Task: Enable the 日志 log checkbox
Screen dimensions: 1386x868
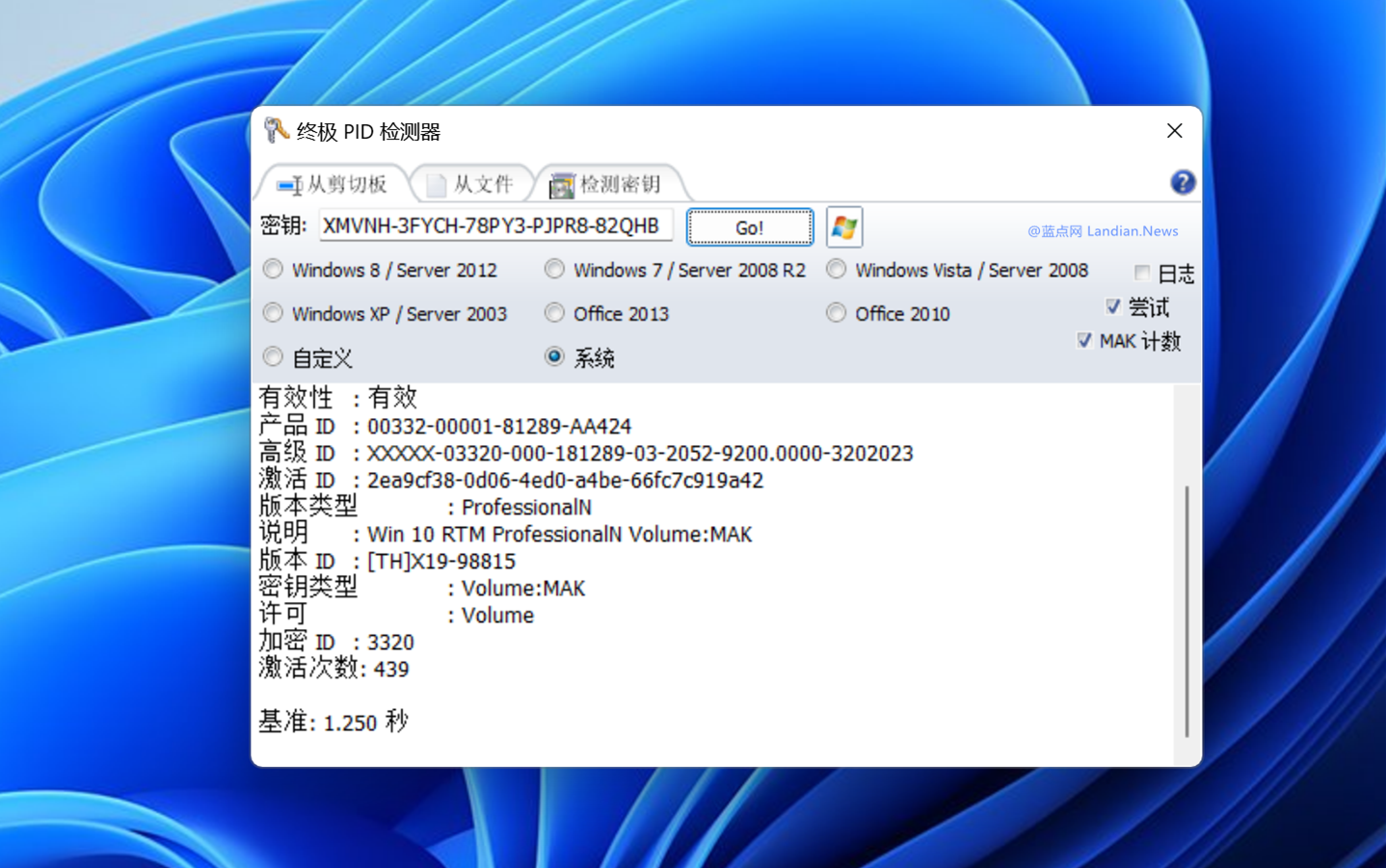Action: pos(1142,273)
